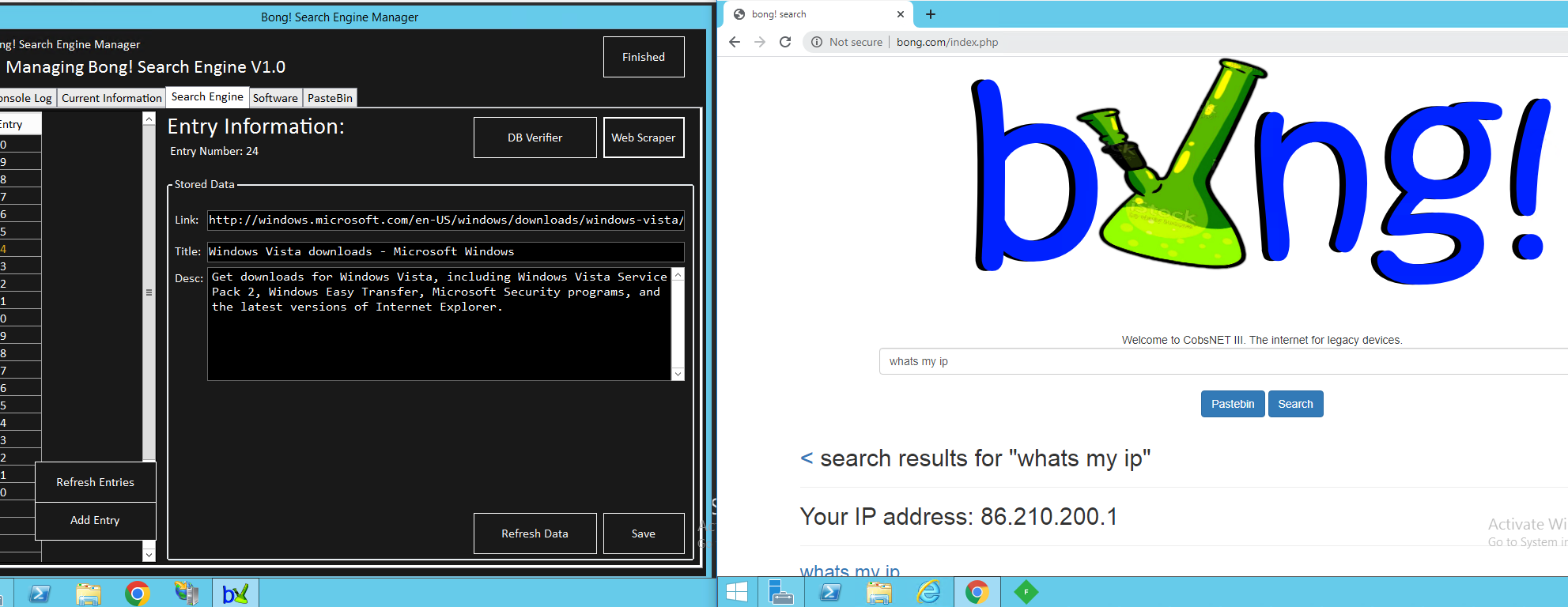Click the Windows Start button

tap(737, 592)
